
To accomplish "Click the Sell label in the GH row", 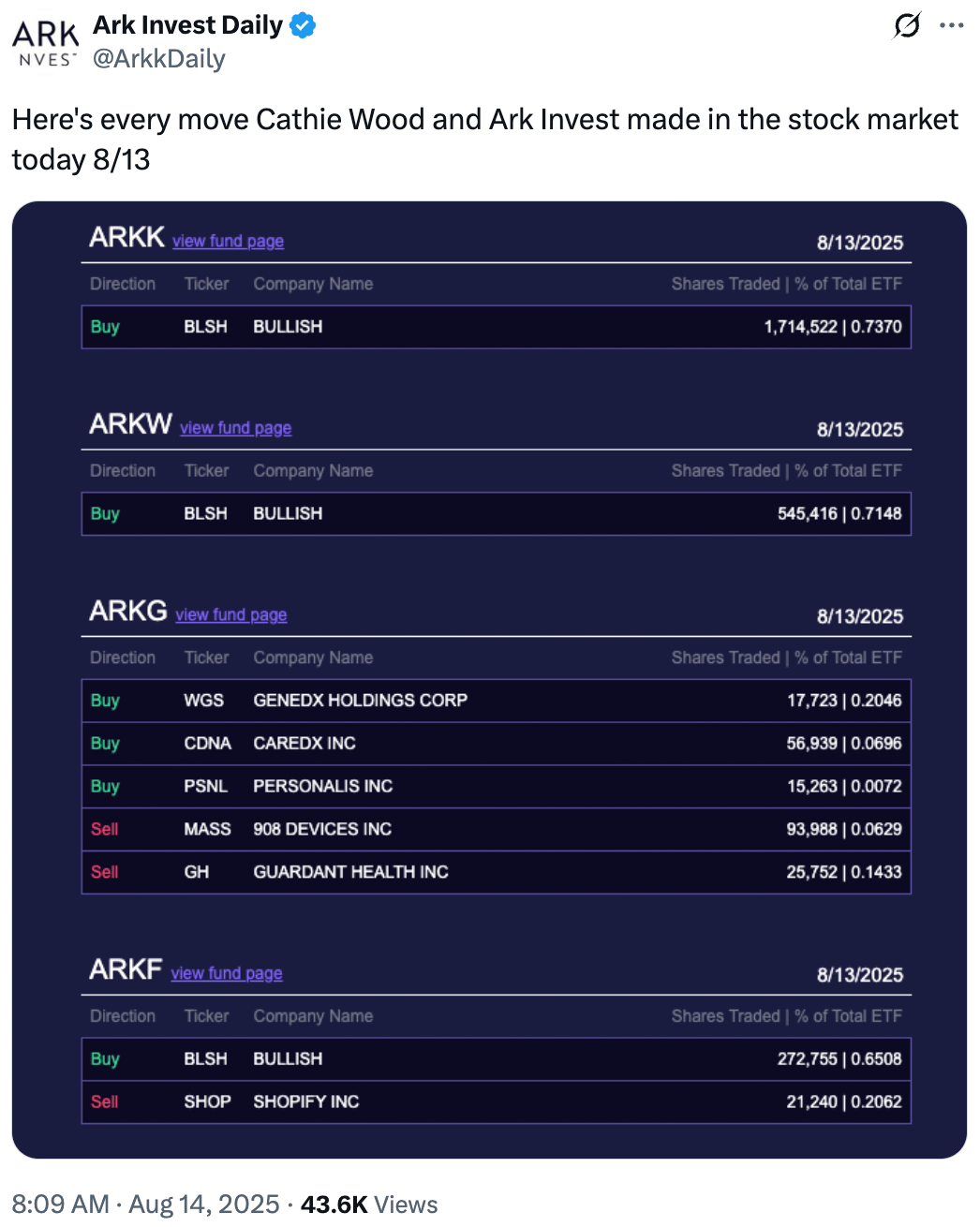I will point(105,872).
